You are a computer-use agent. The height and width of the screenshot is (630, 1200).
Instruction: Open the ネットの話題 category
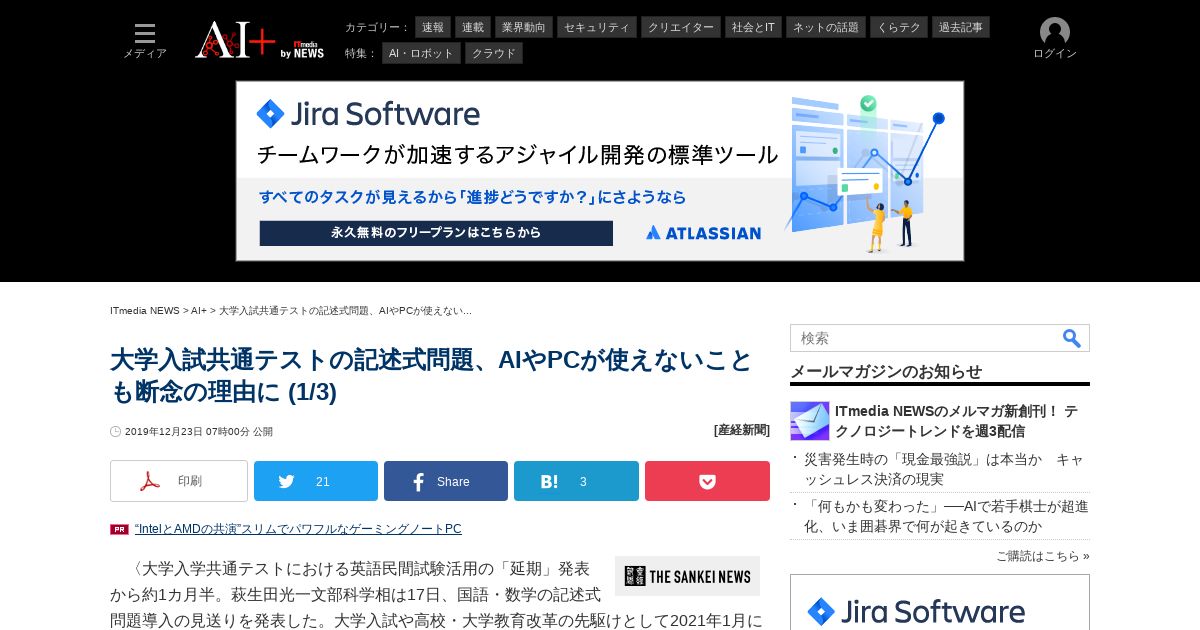pos(826,27)
